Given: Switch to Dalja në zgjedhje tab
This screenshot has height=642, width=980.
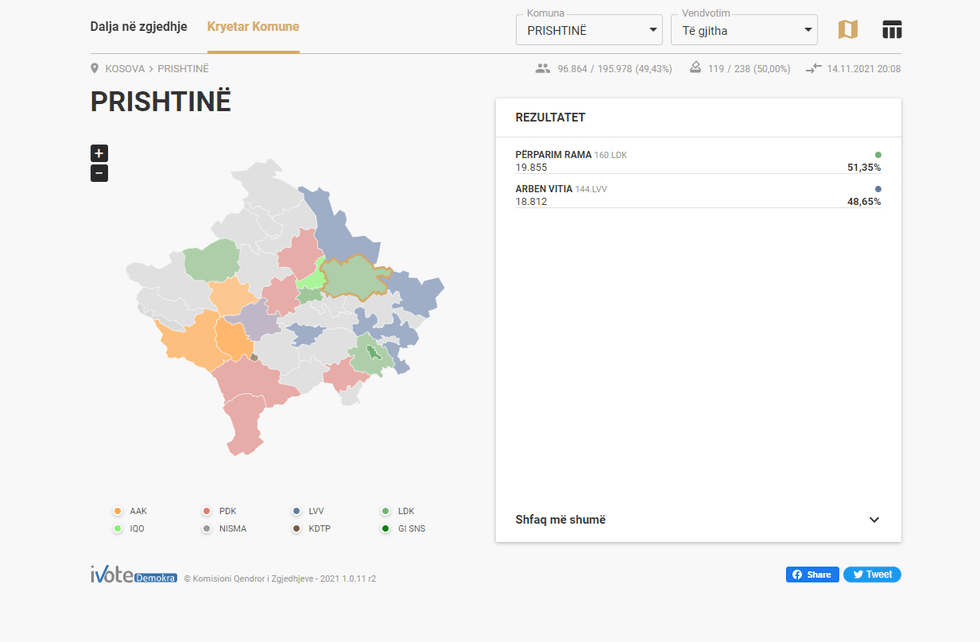Looking at the screenshot, I should tap(139, 27).
